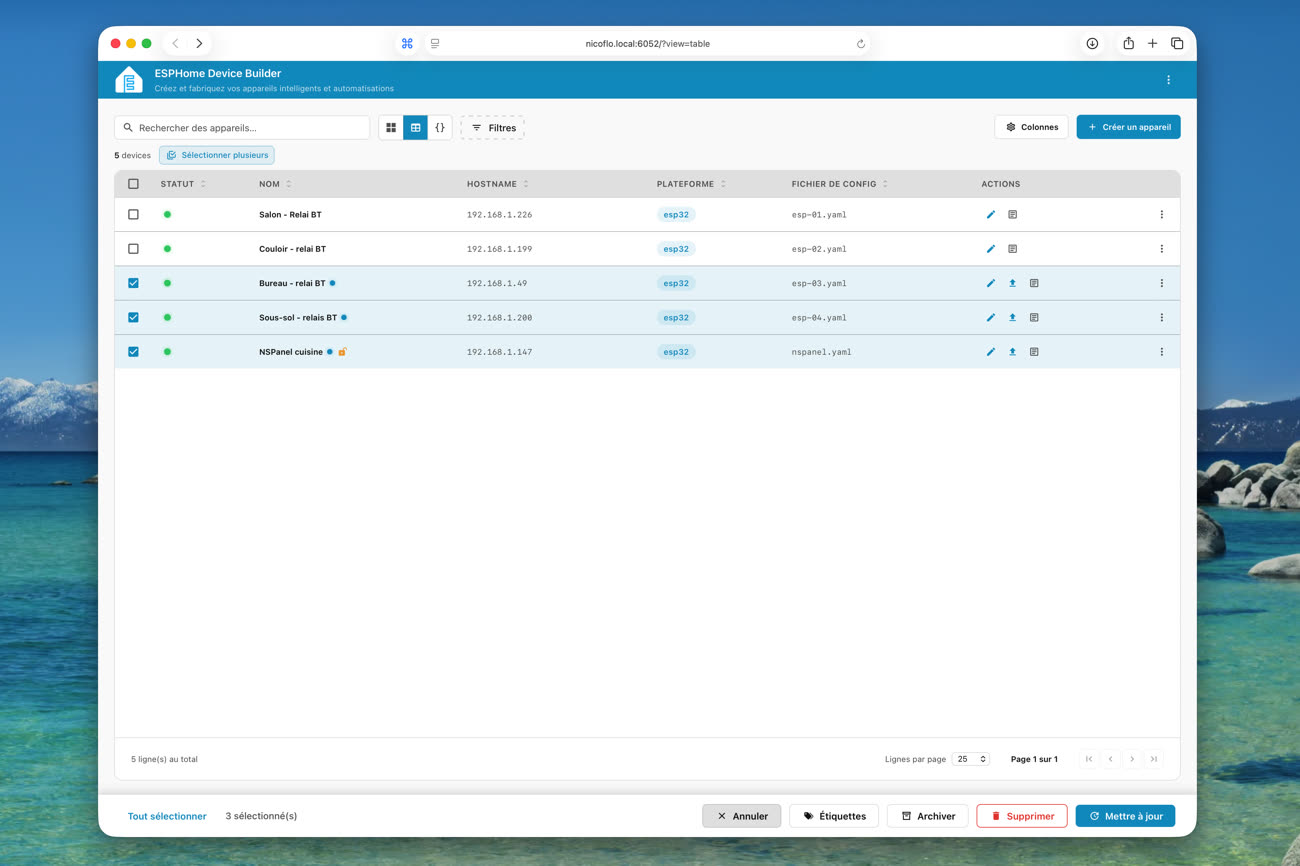Open the Colonnes settings
The width and height of the screenshot is (1300, 866).
tap(1031, 127)
